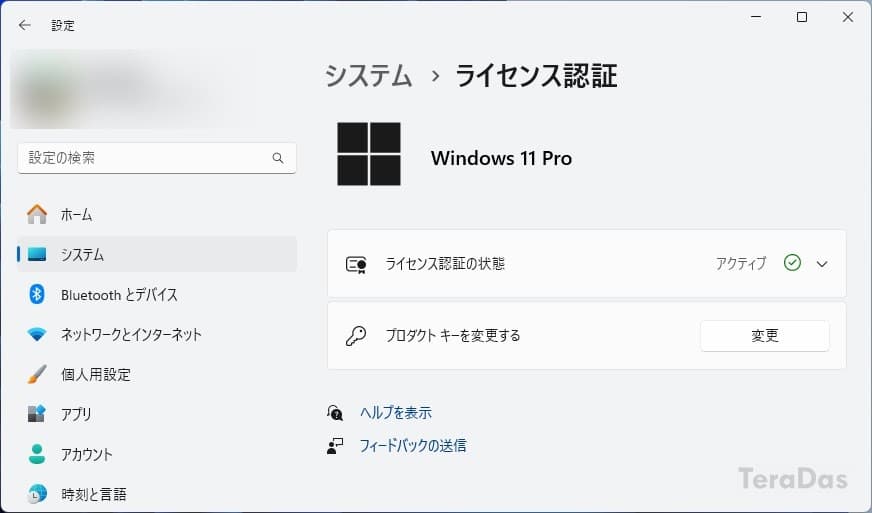Click the monitor icon for システム

37,254
